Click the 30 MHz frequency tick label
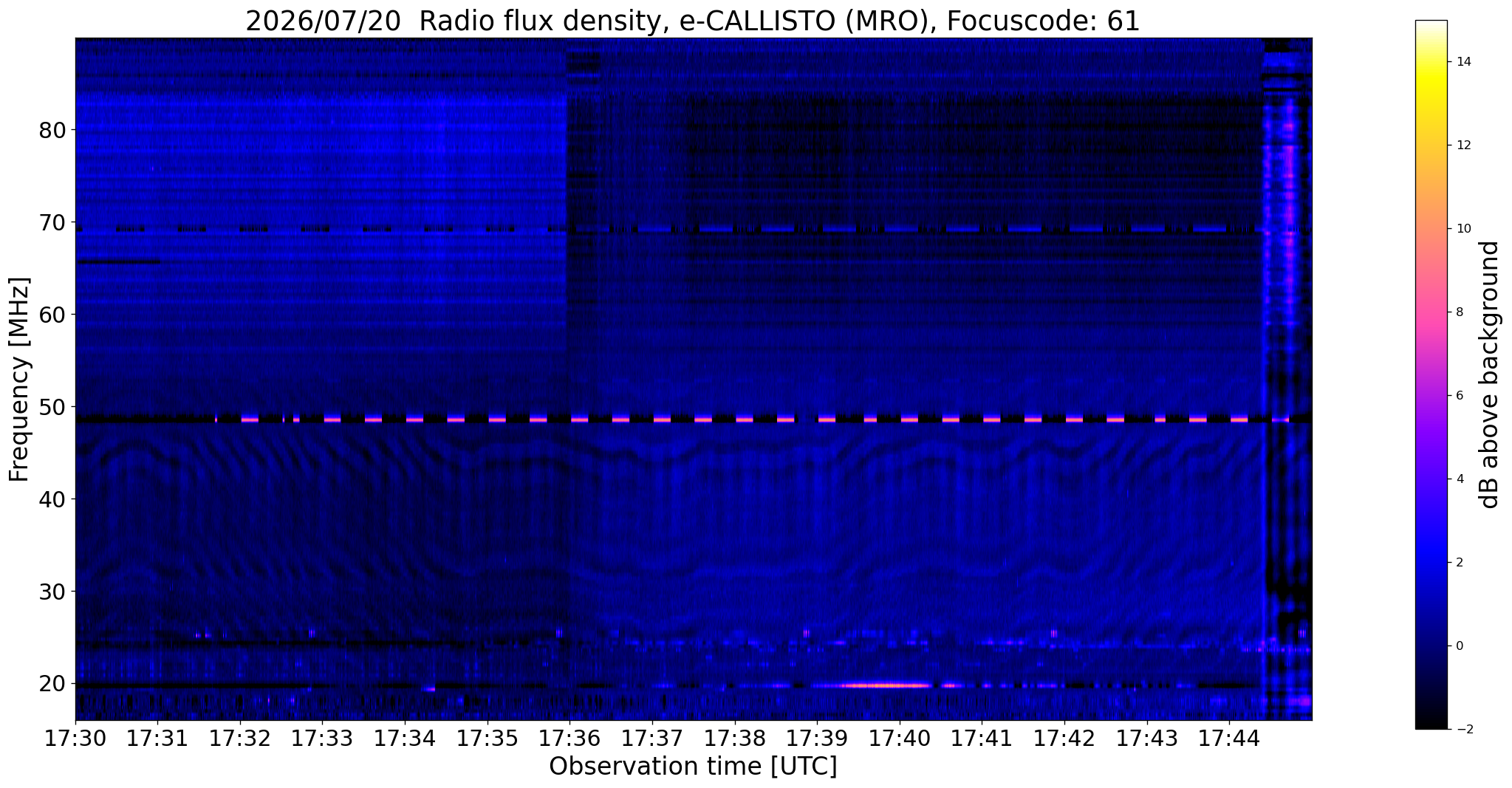This screenshot has width=1512, height=788. [52, 592]
